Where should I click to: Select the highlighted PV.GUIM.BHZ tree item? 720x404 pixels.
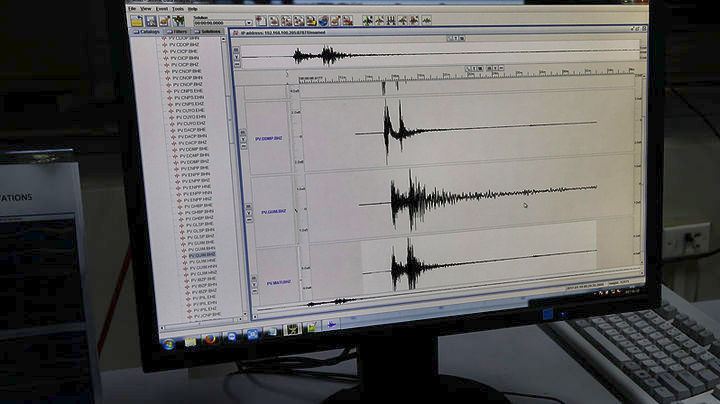pos(201,255)
